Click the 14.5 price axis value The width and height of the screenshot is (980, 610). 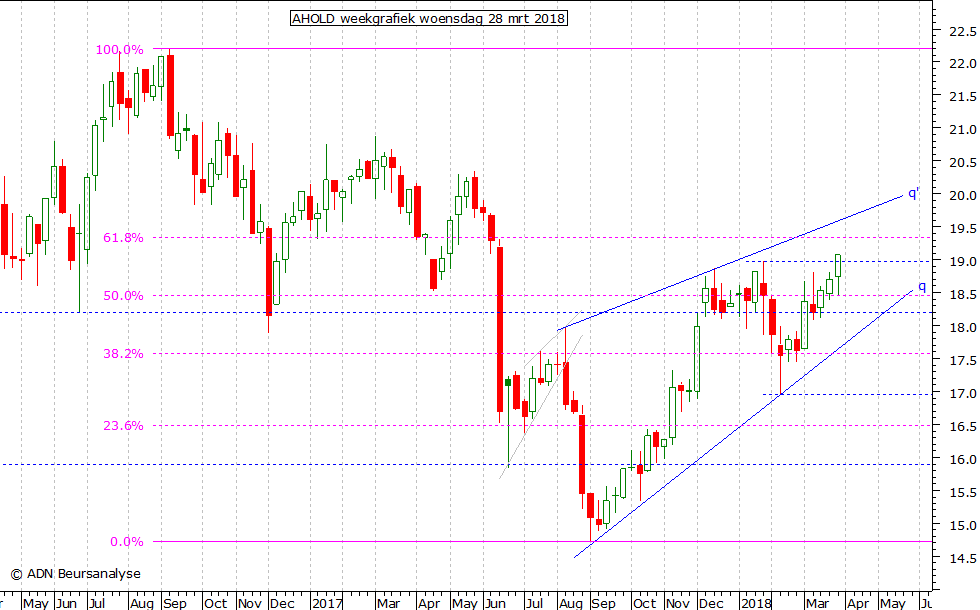(962, 559)
